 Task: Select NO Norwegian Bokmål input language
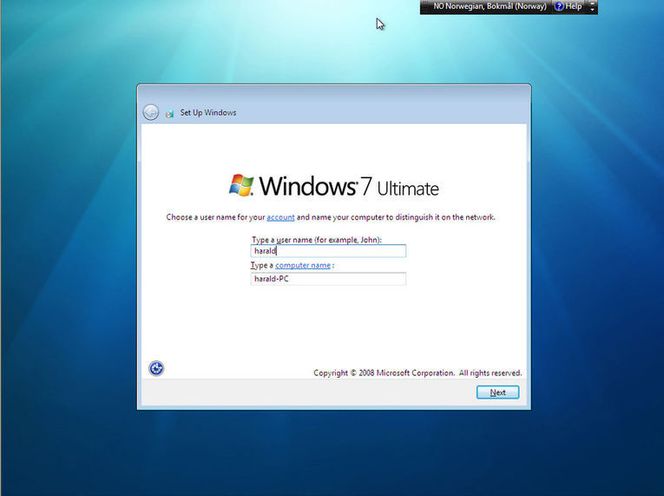tap(490, 6)
